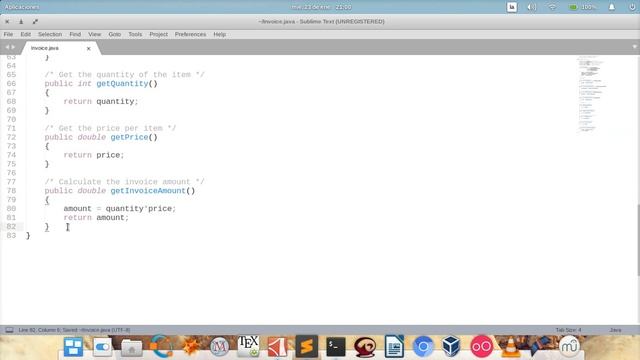
Task: Click line 'return price;'
Action: [x=93, y=155]
